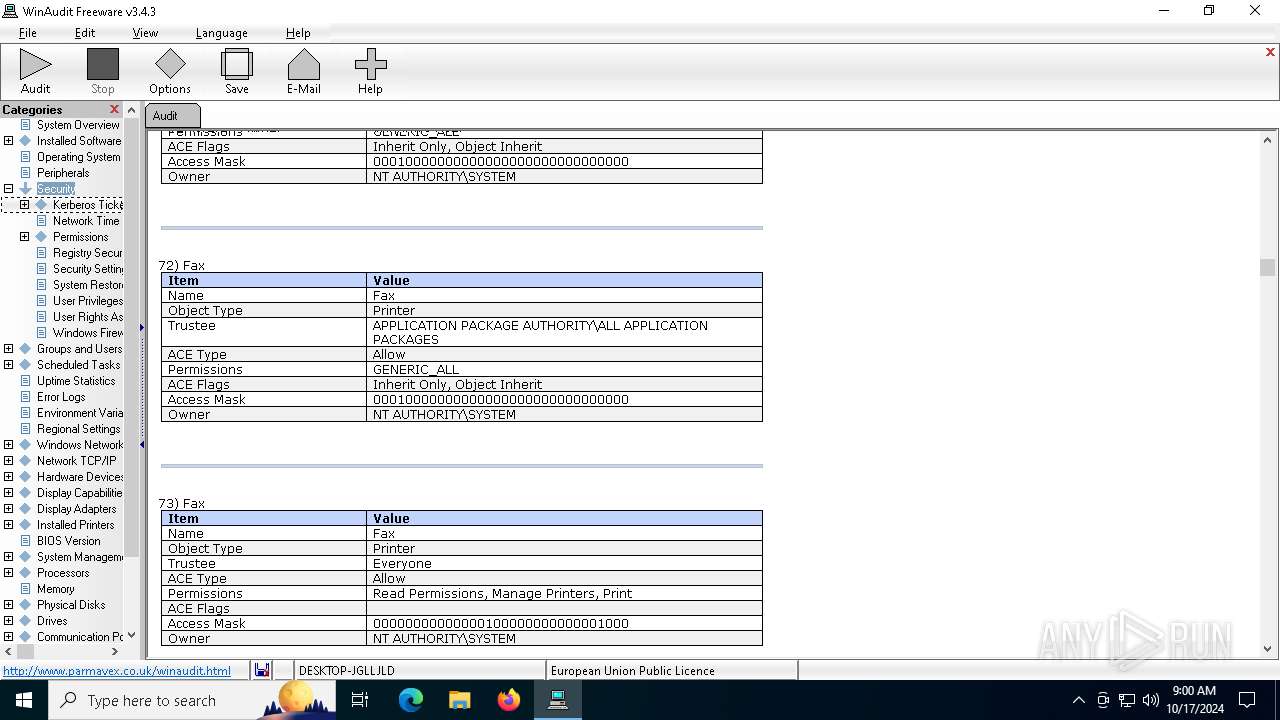Select Regional Settings category
Image resolution: width=1280 pixels, height=720 pixels.
(78, 429)
